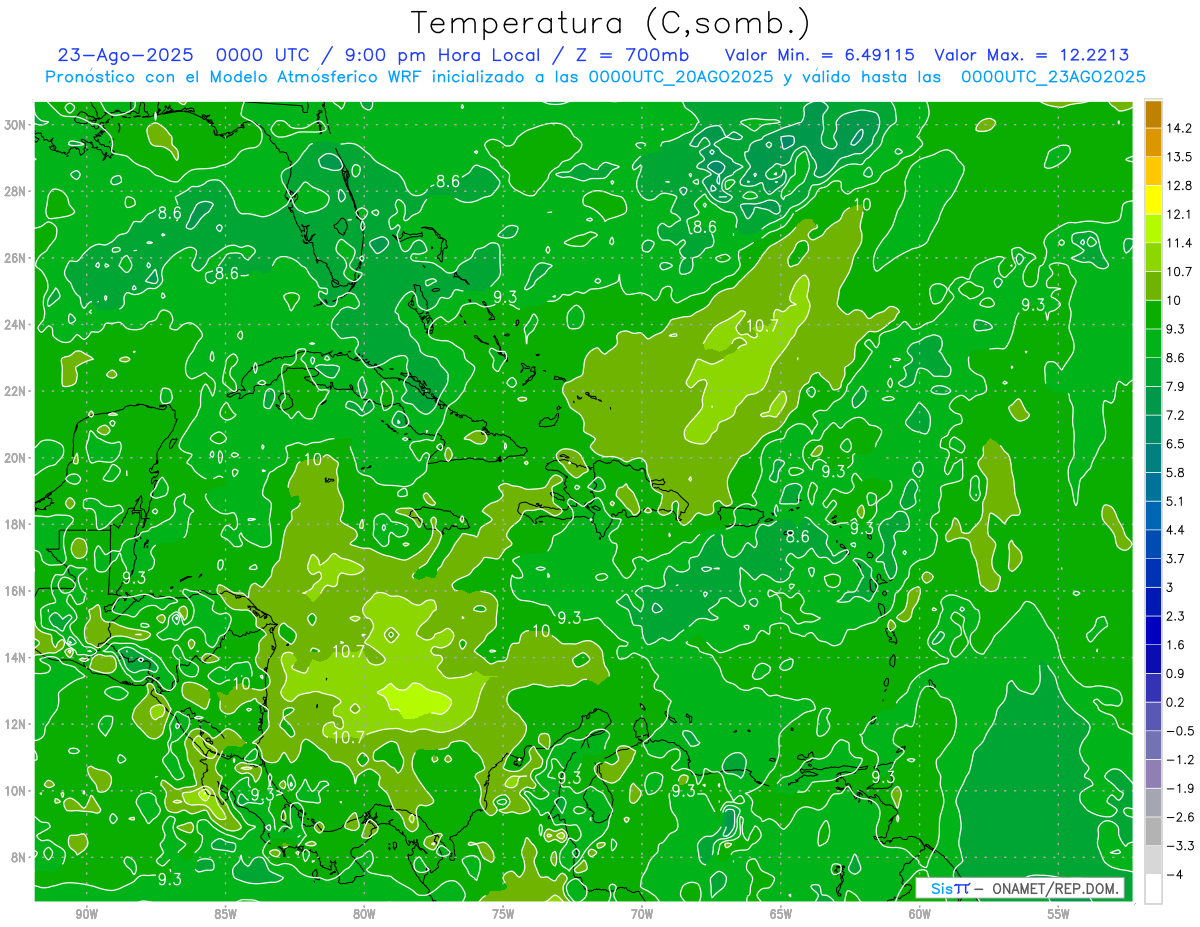Click the 16N latitude axis label

tap(14, 590)
